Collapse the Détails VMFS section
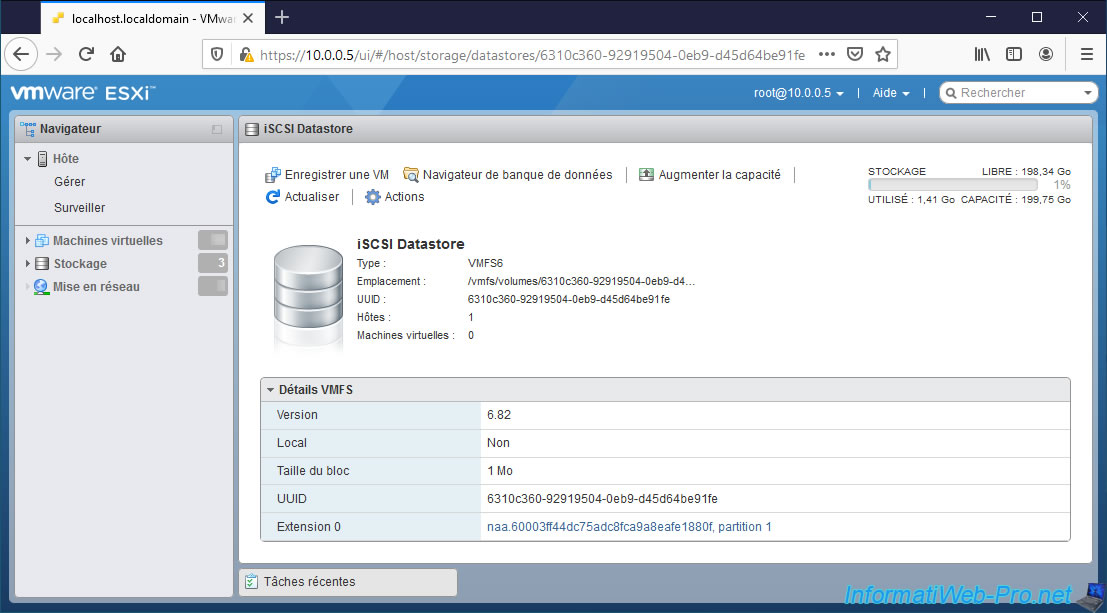Viewport: 1107px width, 613px height. pos(270,390)
